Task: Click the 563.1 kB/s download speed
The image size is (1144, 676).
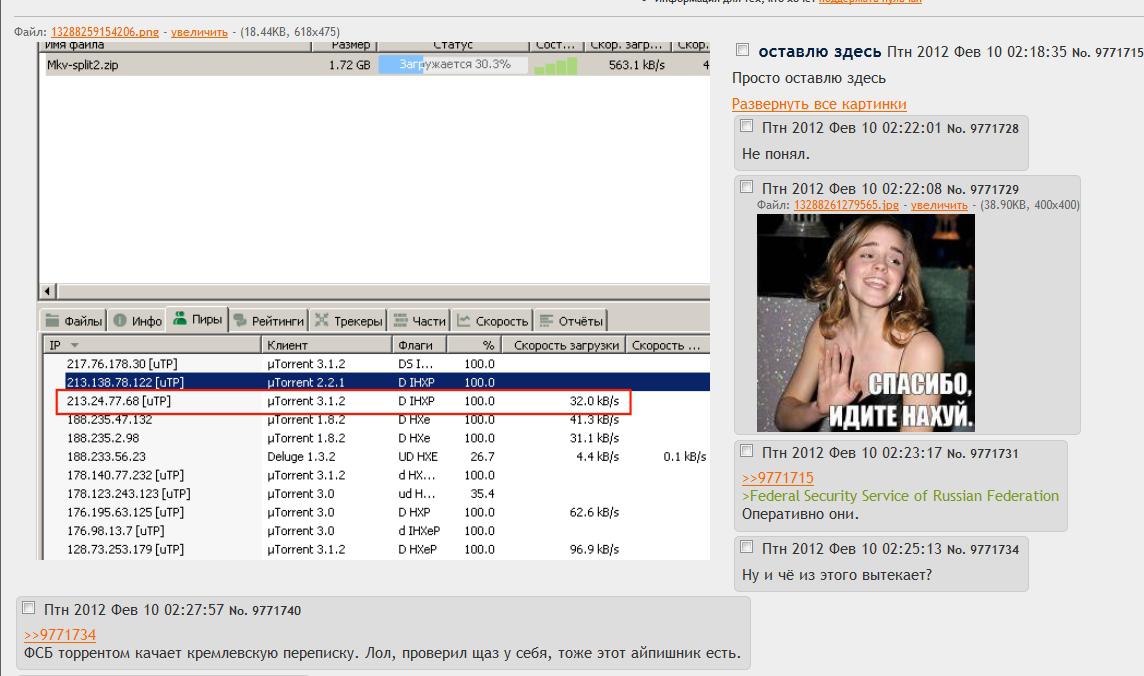Action: [637, 65]
